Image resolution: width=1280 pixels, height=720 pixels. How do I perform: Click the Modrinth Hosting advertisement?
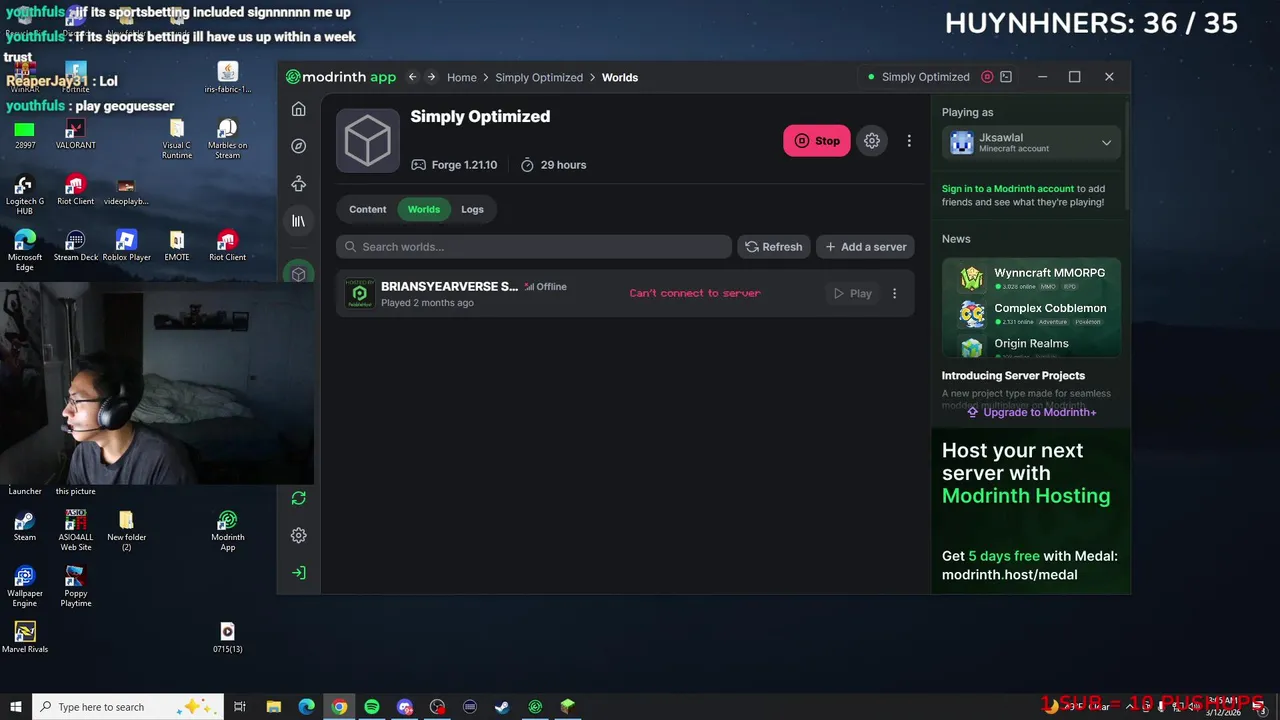(1031, 512)
